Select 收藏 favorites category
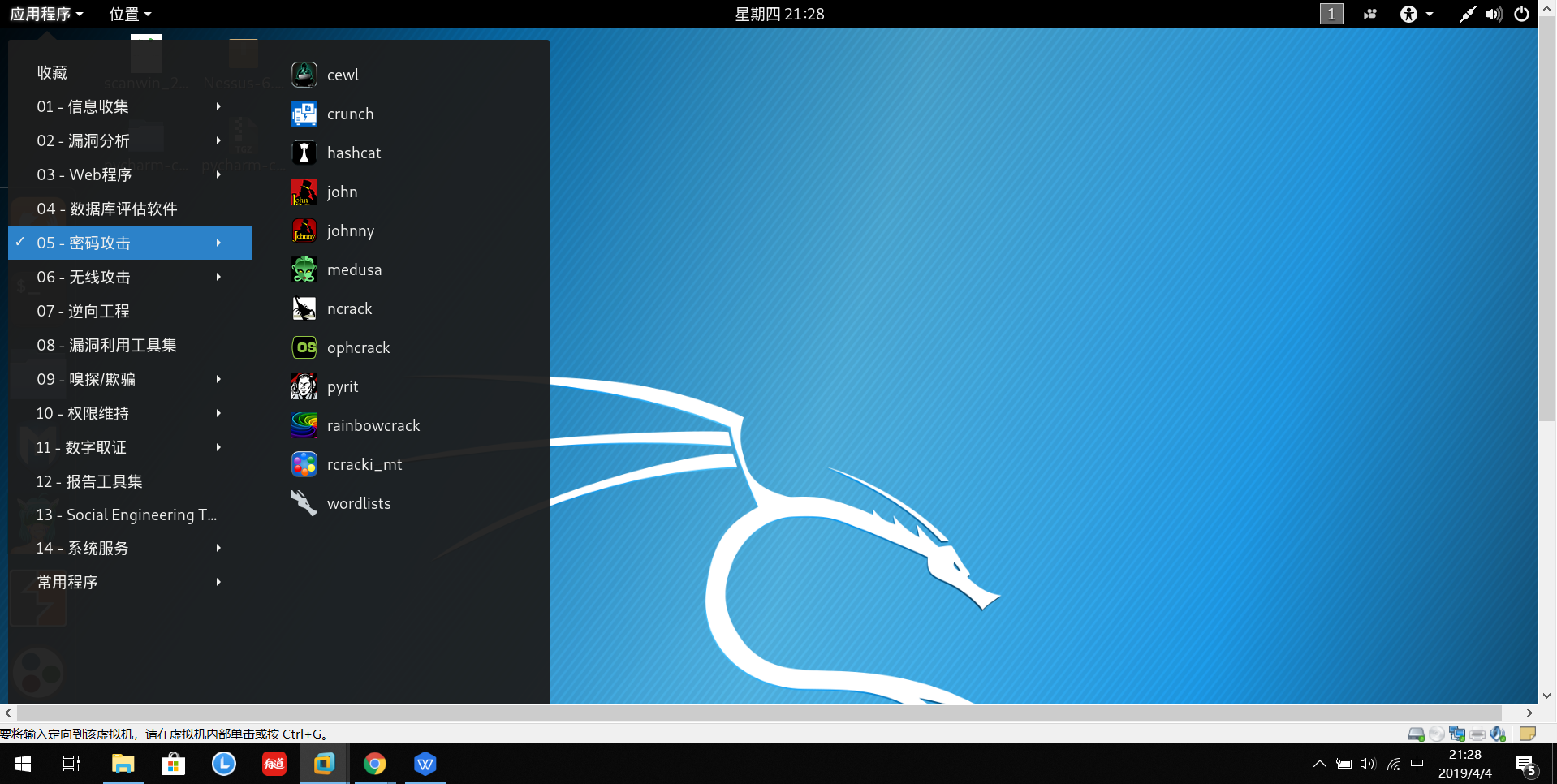 coord(130,72)
